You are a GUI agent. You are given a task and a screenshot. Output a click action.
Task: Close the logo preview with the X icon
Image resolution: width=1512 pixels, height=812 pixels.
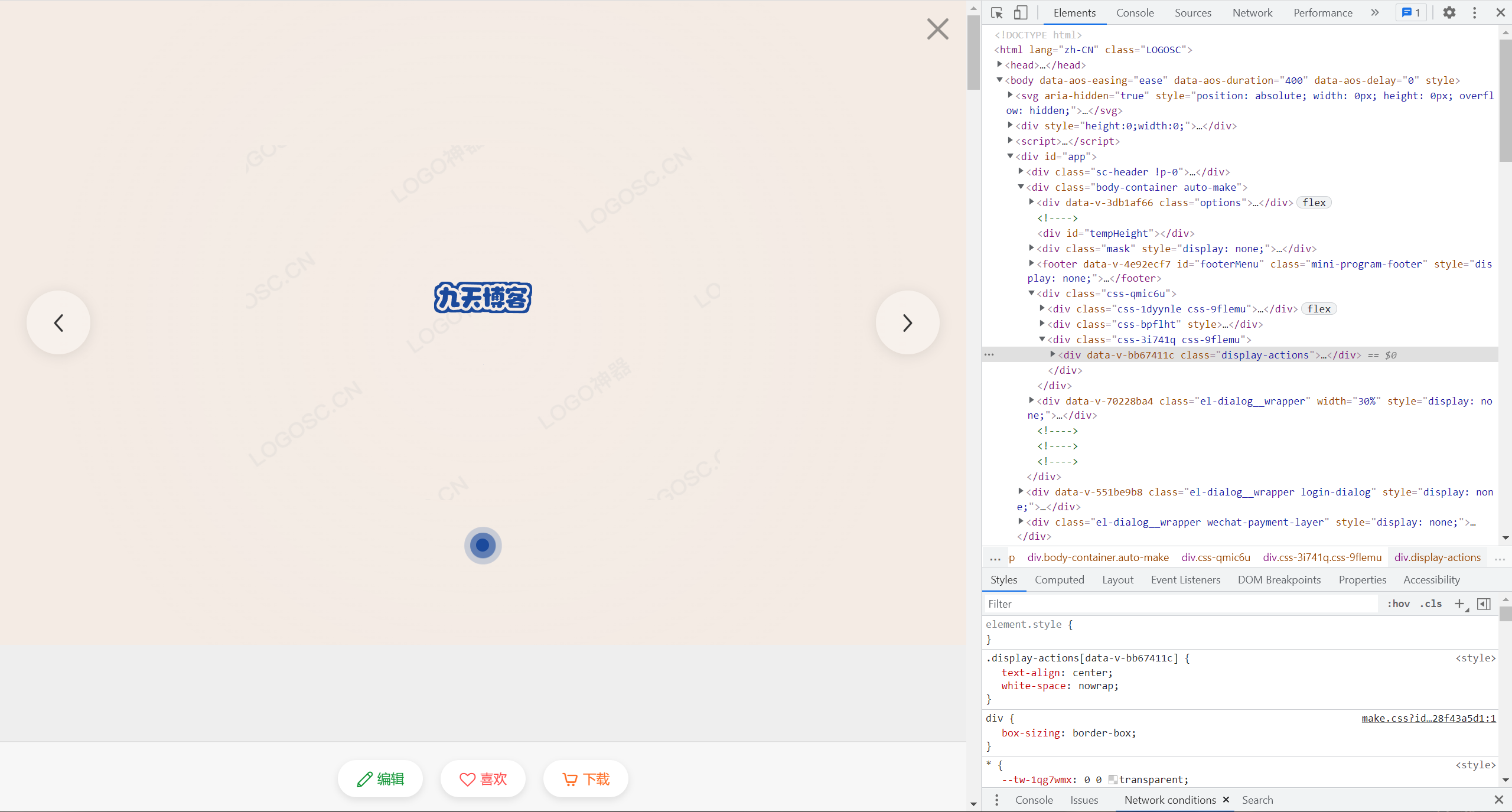tap(937, 29)
